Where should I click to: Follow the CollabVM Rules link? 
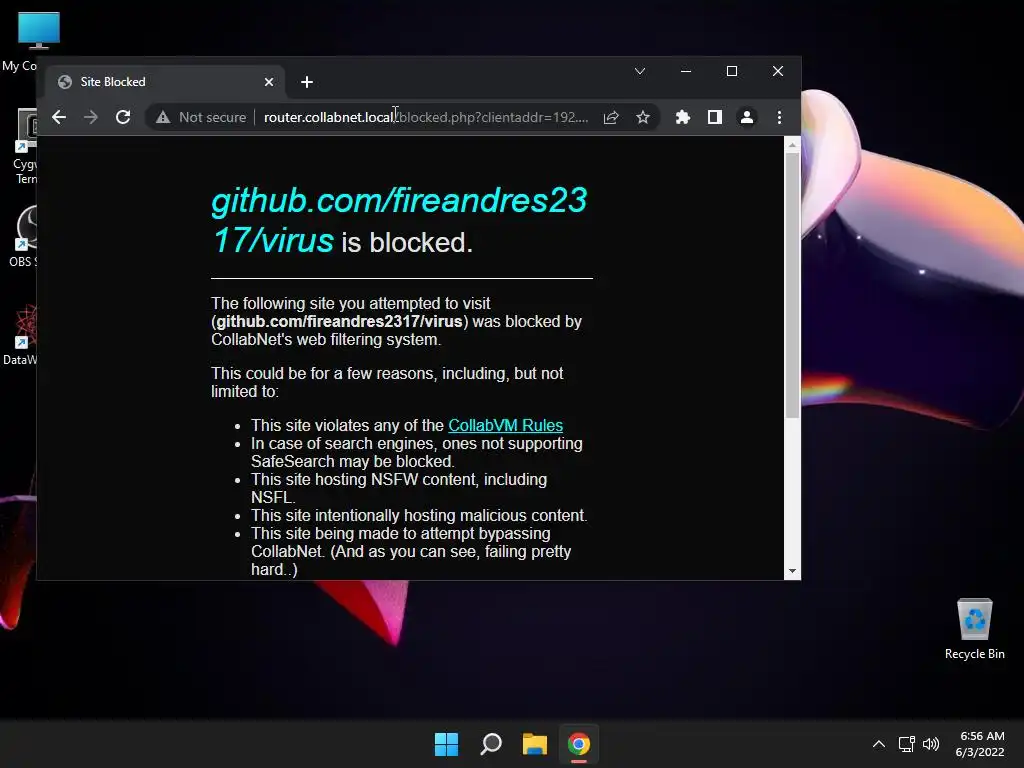click(505, 425)
